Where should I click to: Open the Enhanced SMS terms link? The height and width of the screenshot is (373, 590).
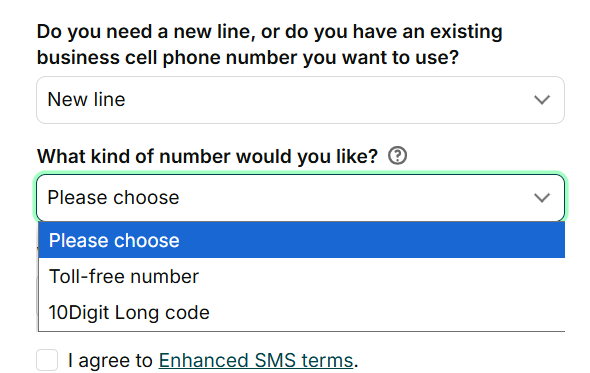click(x=256, y=360)
